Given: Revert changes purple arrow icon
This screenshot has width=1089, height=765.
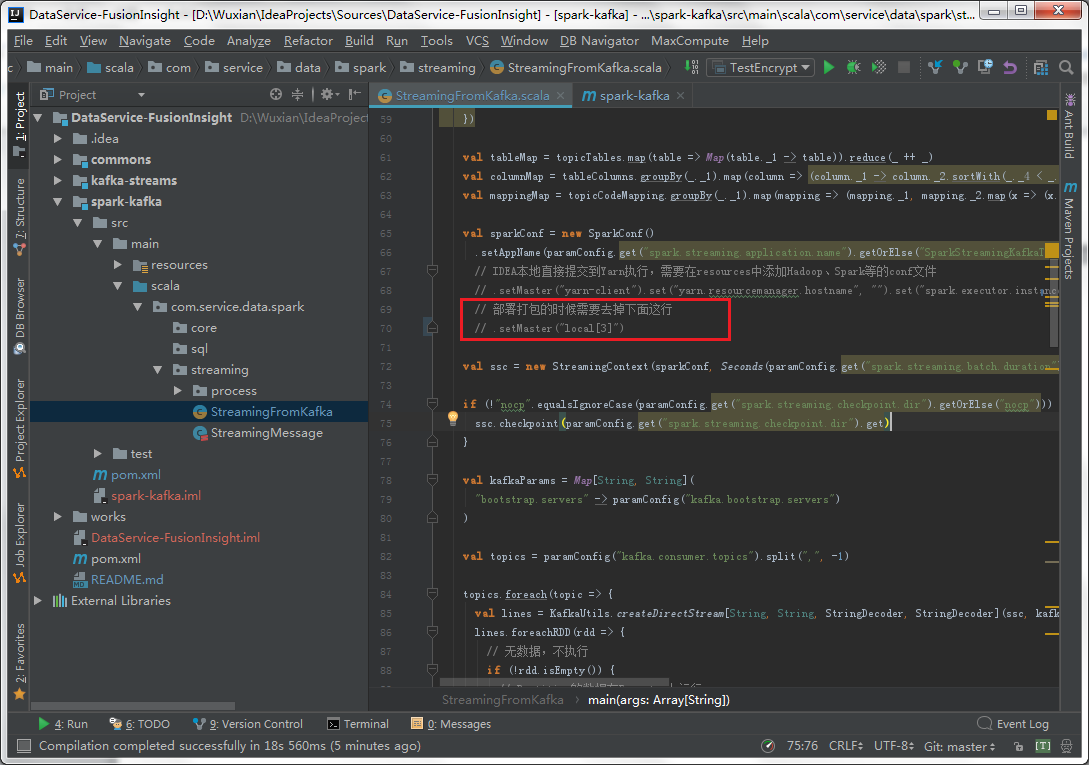Looking at the screenshot, I should coord(1010,67).
